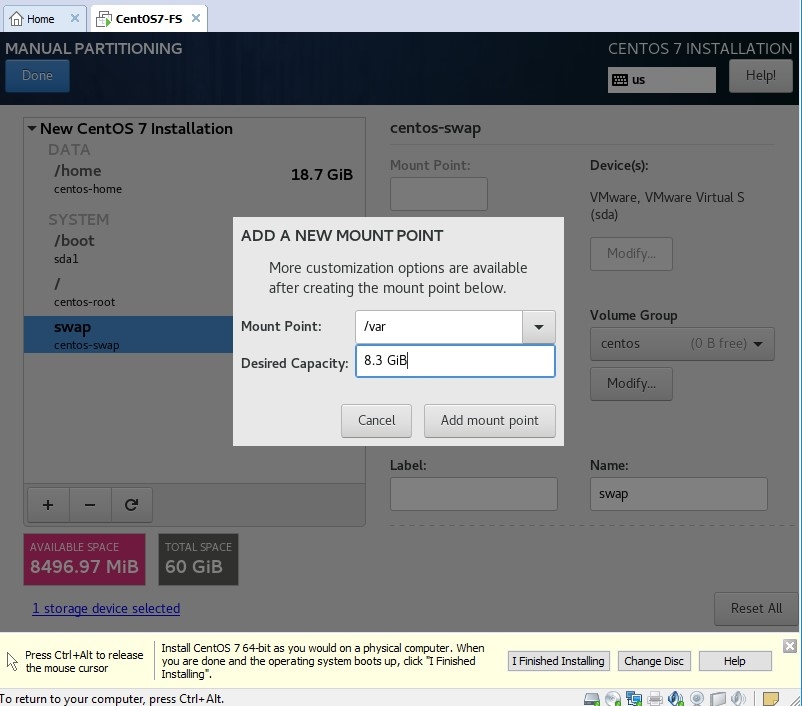
Task: Open the centos Volume Group dropdown
Action: (682, 344)
